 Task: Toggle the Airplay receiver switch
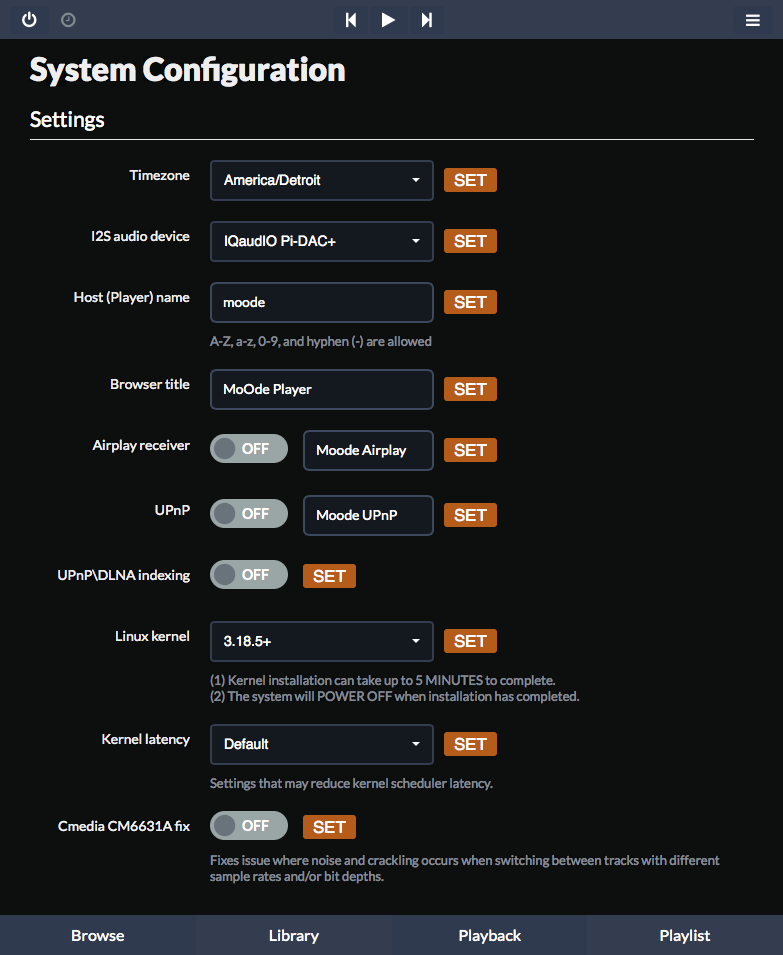248,449
